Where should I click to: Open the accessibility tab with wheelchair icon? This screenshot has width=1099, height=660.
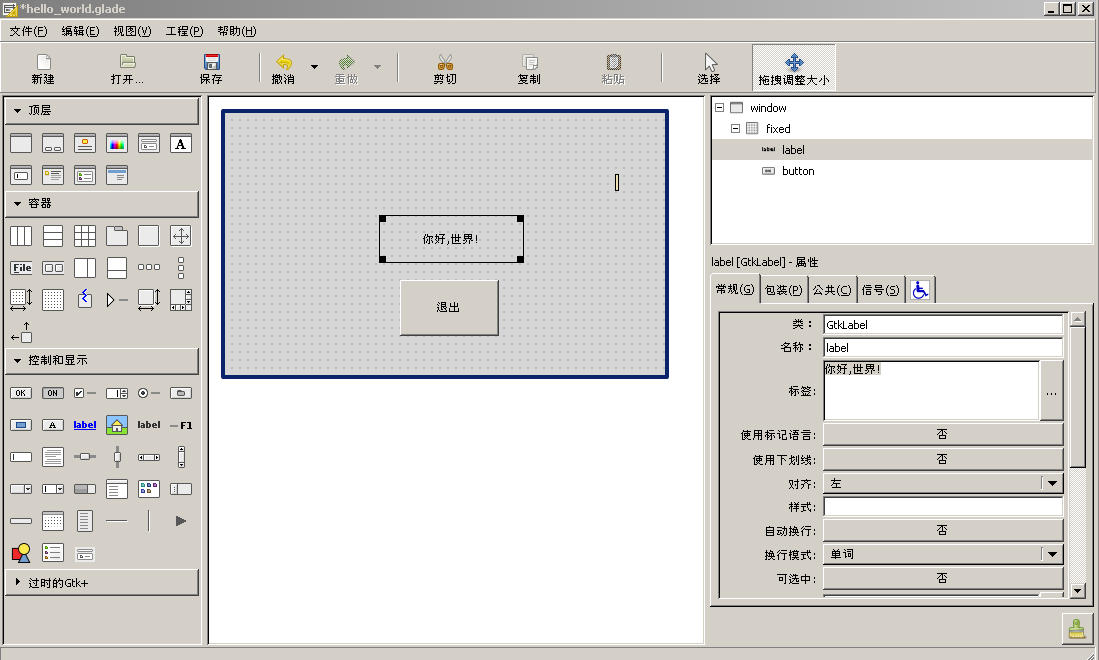tap(920, 289)
